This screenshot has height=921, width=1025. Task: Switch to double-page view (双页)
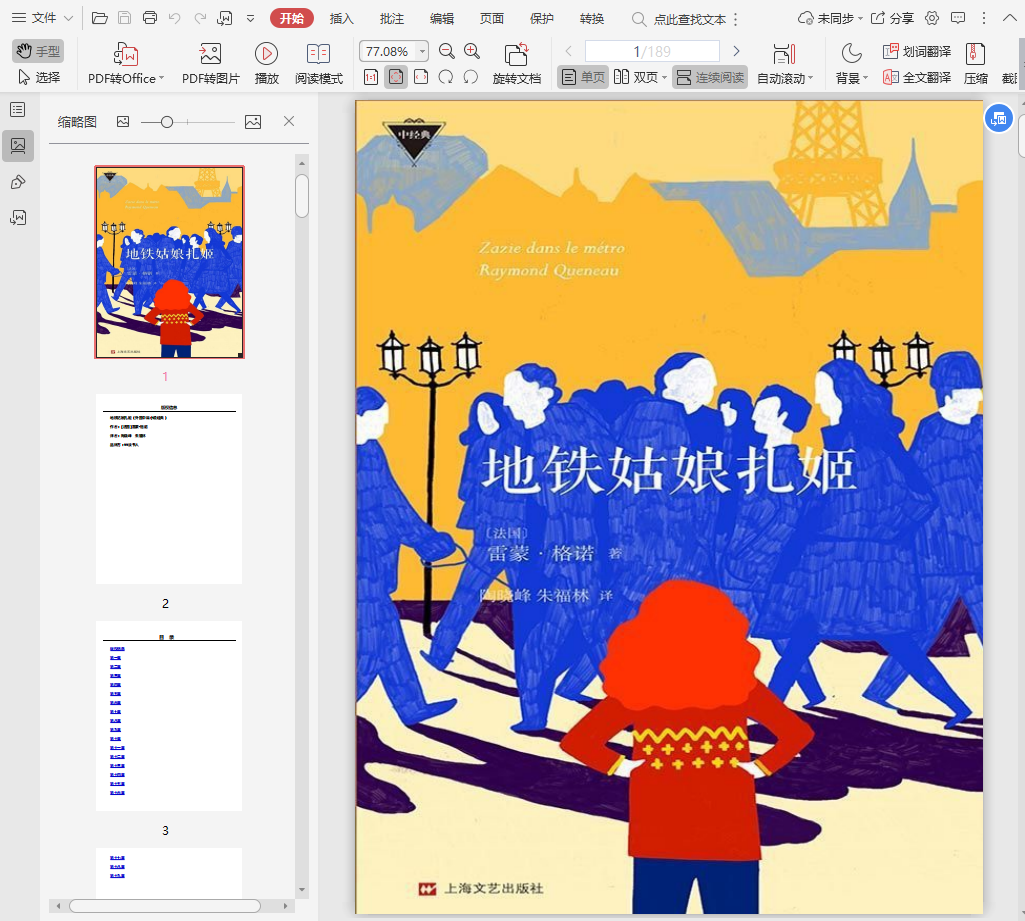coord(636,77)
